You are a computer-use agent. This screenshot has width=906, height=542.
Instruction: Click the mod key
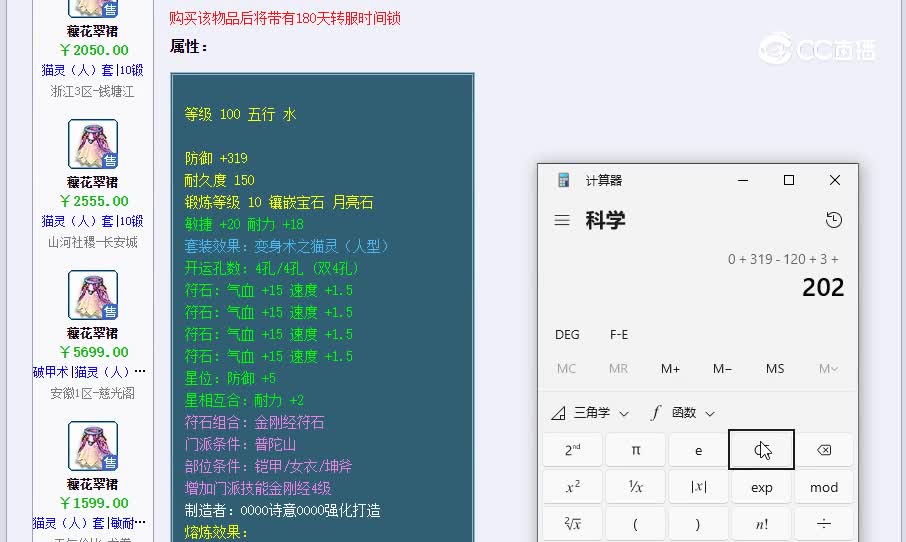[824, 487]
